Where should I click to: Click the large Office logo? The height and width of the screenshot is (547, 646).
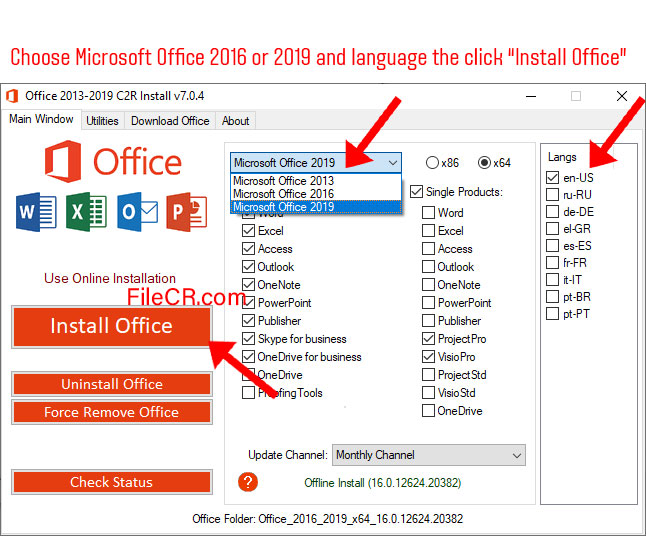tap(113, 161)
